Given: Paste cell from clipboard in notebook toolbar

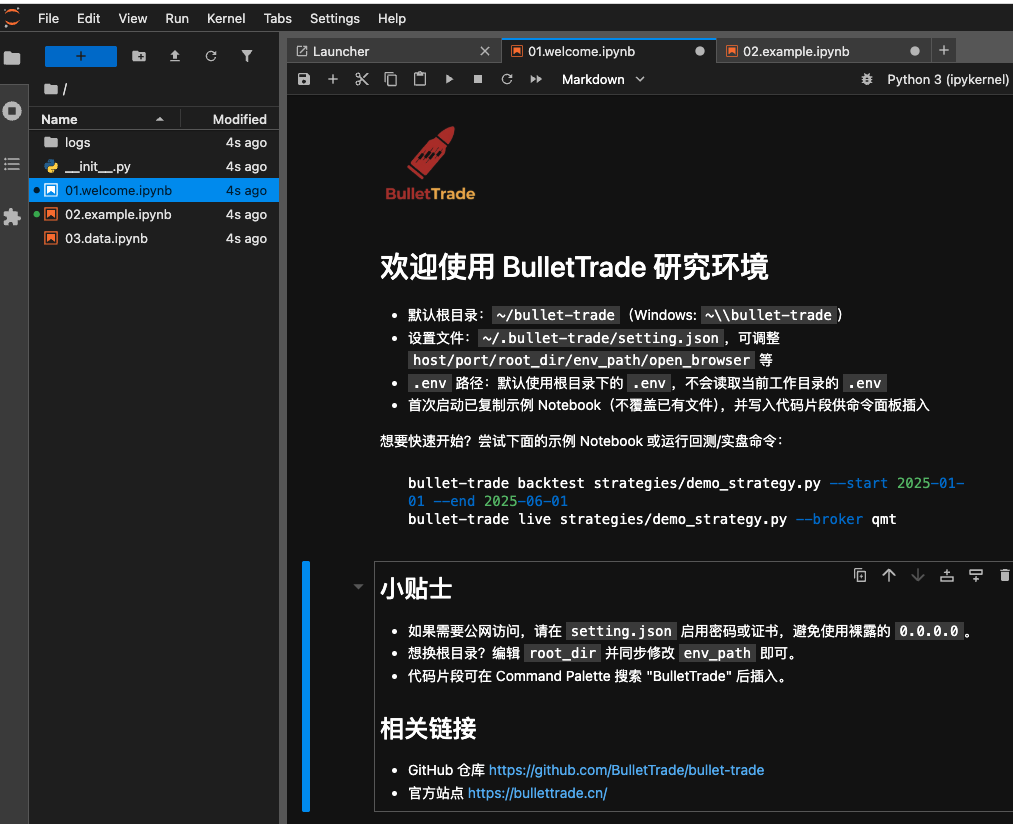Looking at the screenshot, I should [x=420, y=79].
